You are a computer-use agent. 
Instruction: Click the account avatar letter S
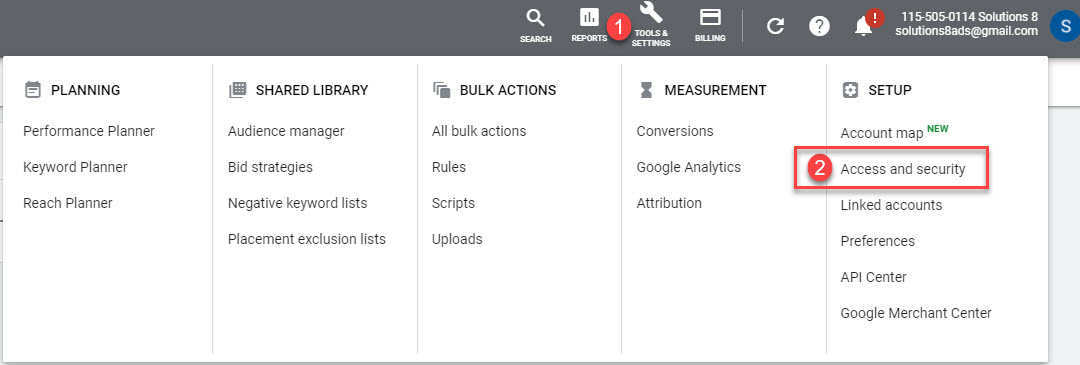click(x=1065, y=26)
